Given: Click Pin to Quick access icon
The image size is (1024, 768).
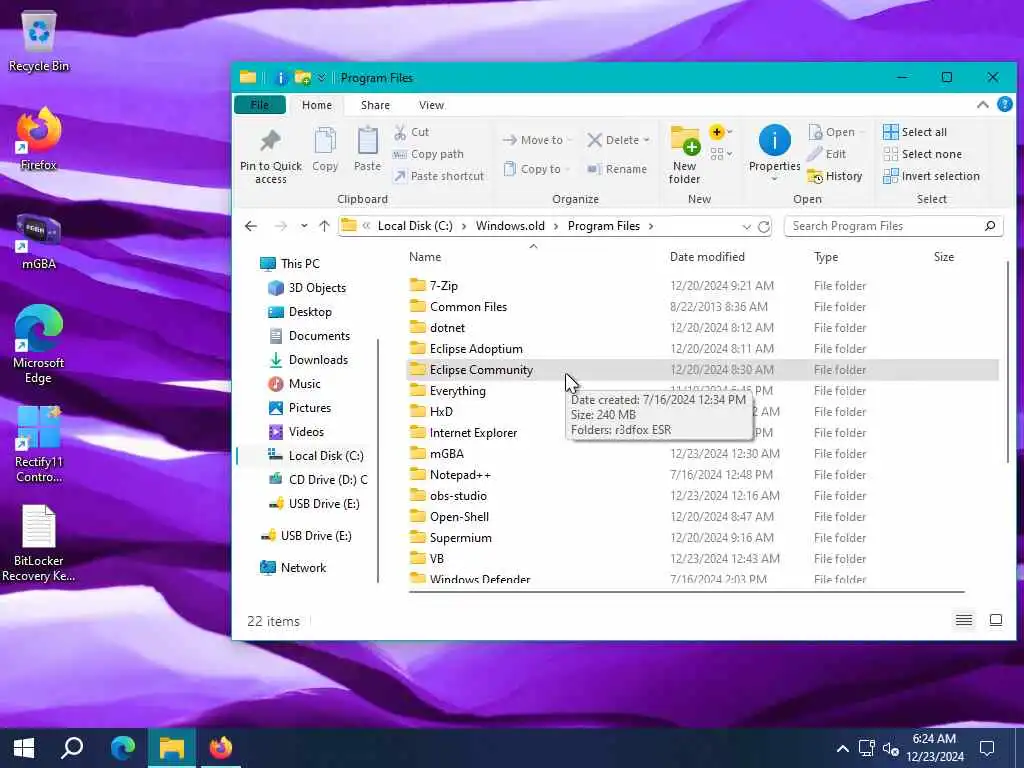Looking at the screenshot, I should 270,155.
